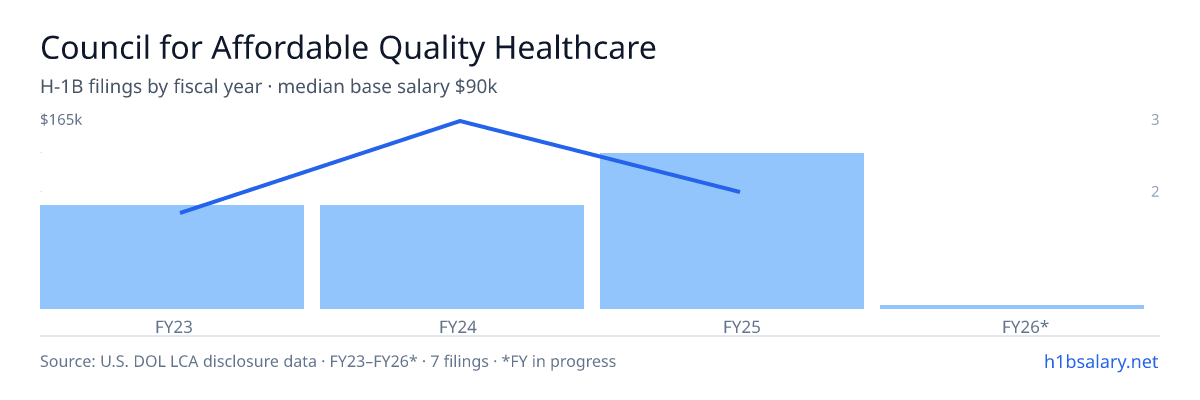The height and width of the screenshot is (400, 1200).
Task: Select the FY24 filings bar
Action: [x=452, y=257]
